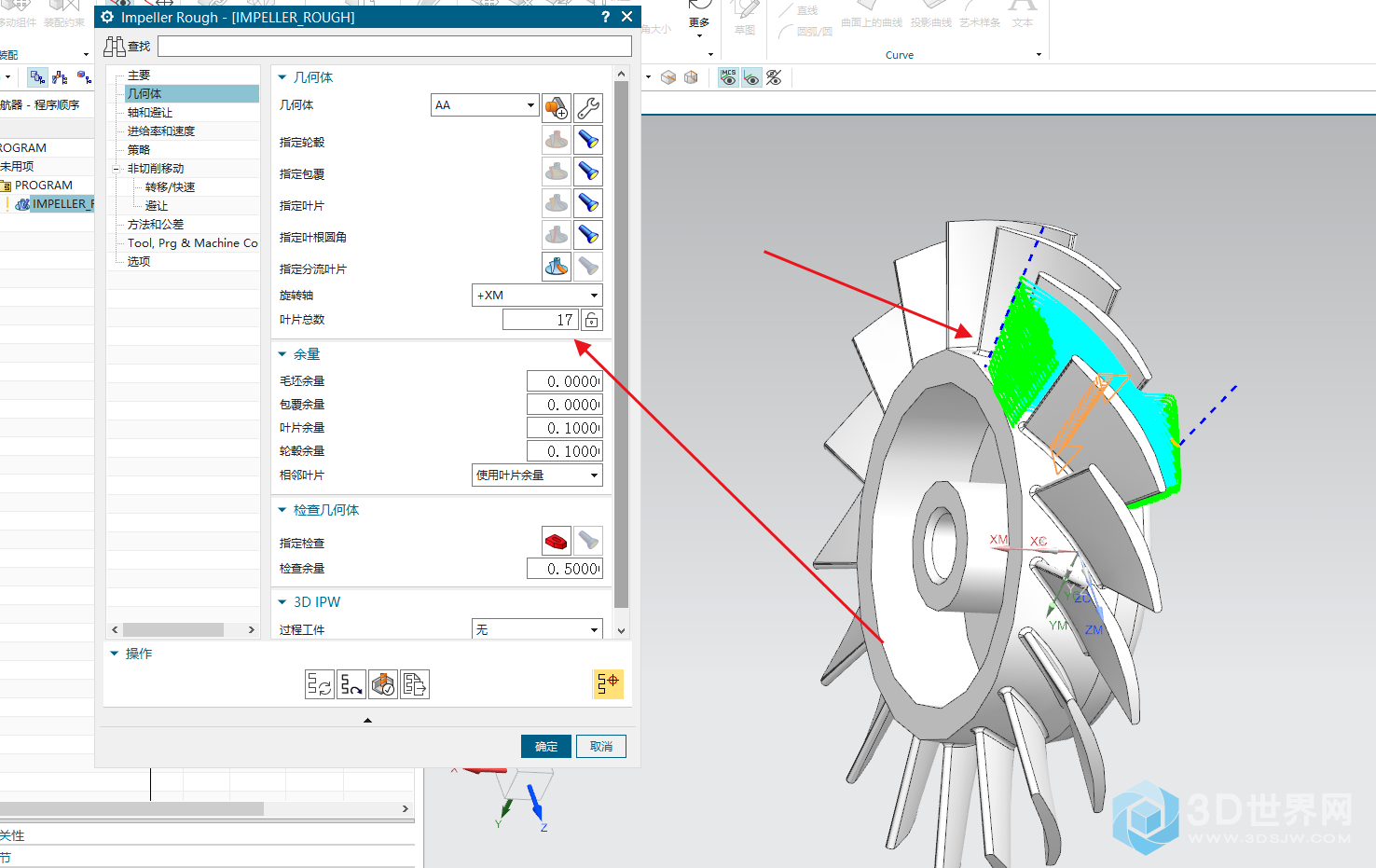The image size is (1376, 868).
Task: Collapse the 几何体 section header
Action: point(282,77)
